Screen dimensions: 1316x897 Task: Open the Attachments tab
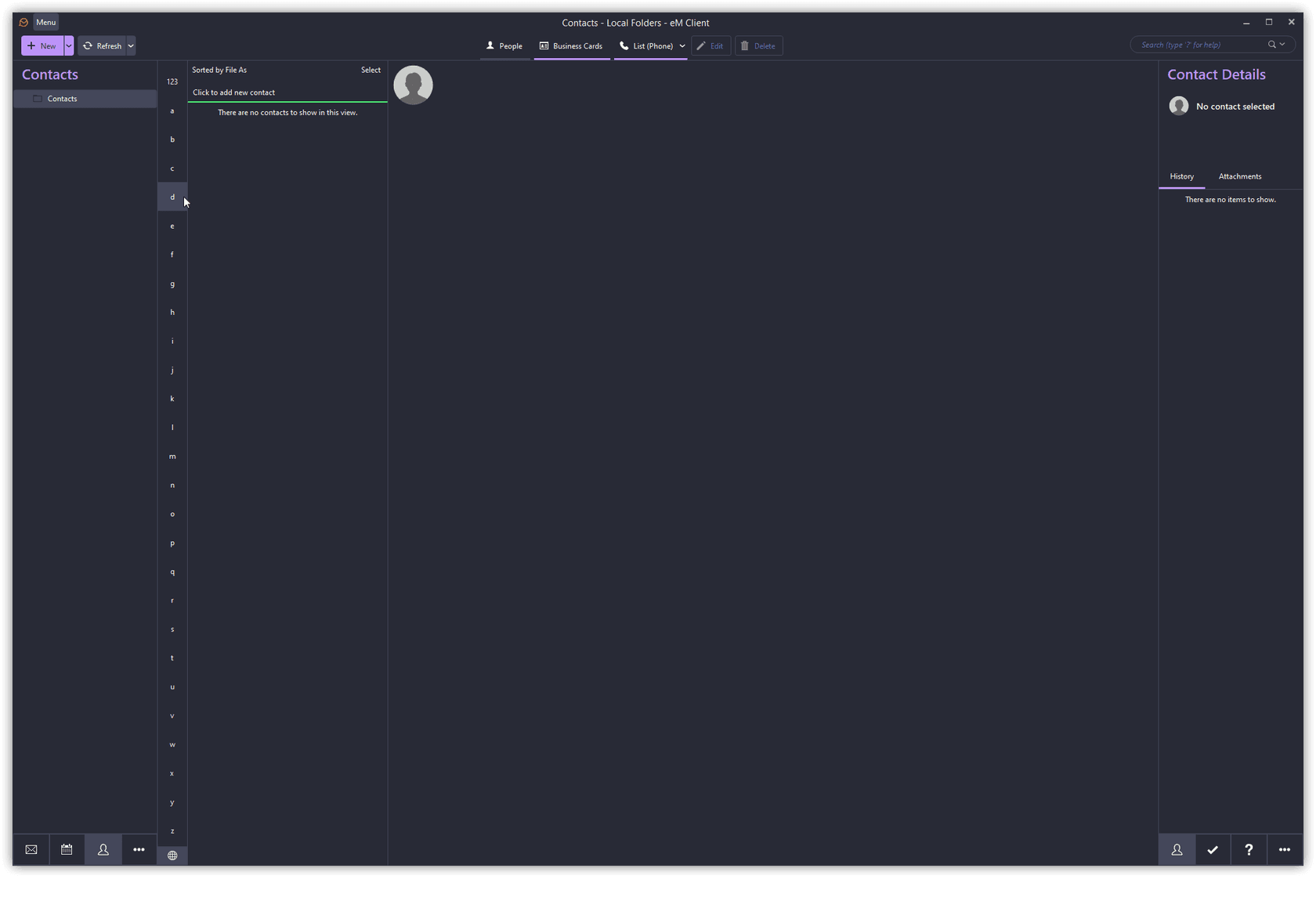[x=1239, y=176]
